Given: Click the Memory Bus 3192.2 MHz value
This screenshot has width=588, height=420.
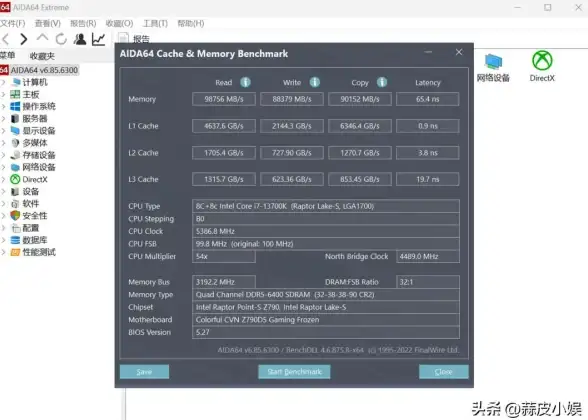Looking at the screenshot, I should point(224,282).
